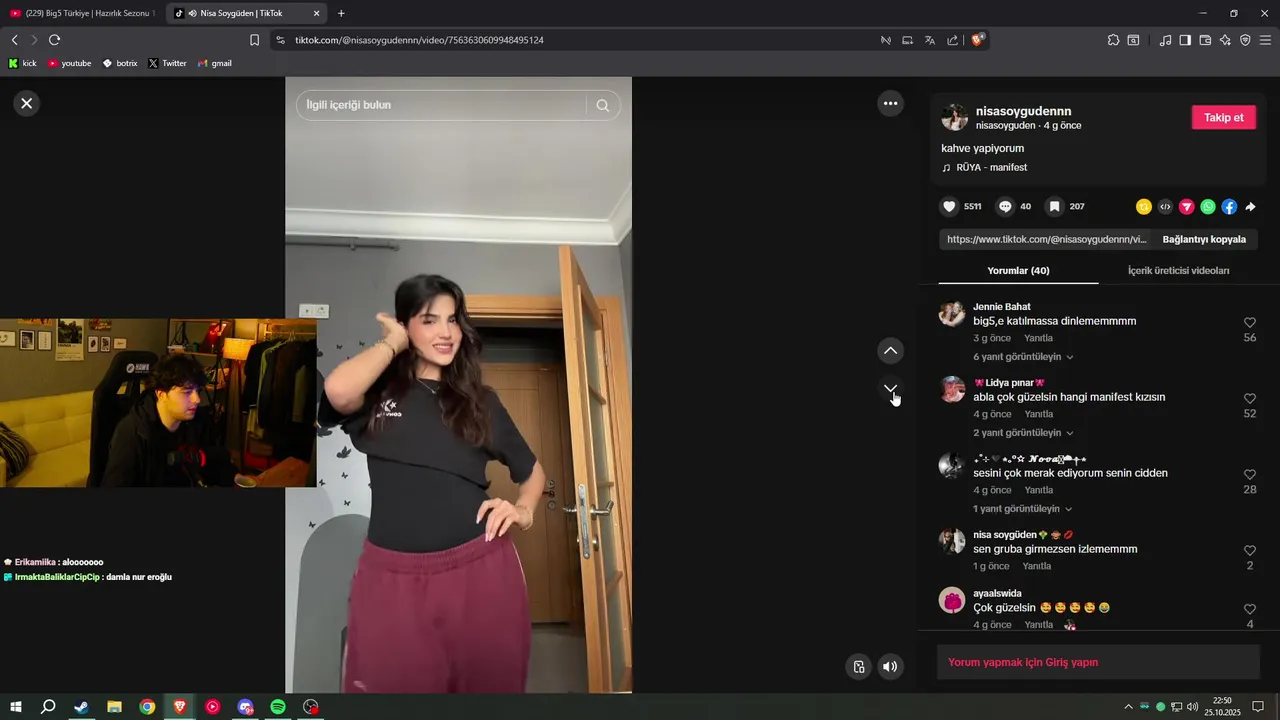Open Jennie Bahat's profile picture
Viewport: 1280px width, 720px height.
[952, 314]
